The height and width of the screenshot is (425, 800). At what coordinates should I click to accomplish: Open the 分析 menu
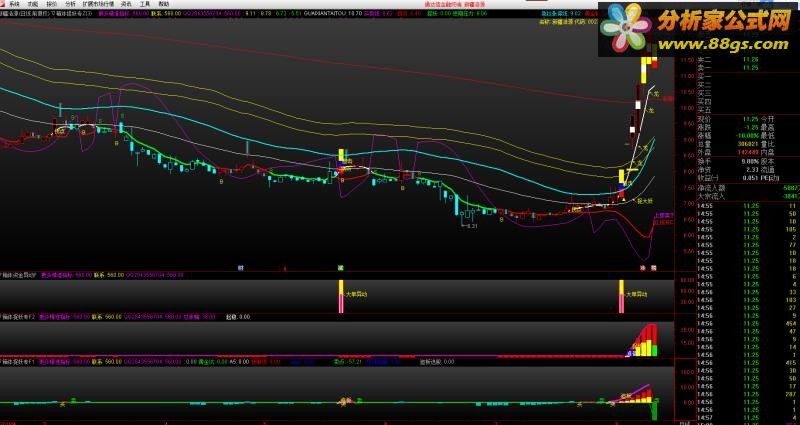point(70,4)
